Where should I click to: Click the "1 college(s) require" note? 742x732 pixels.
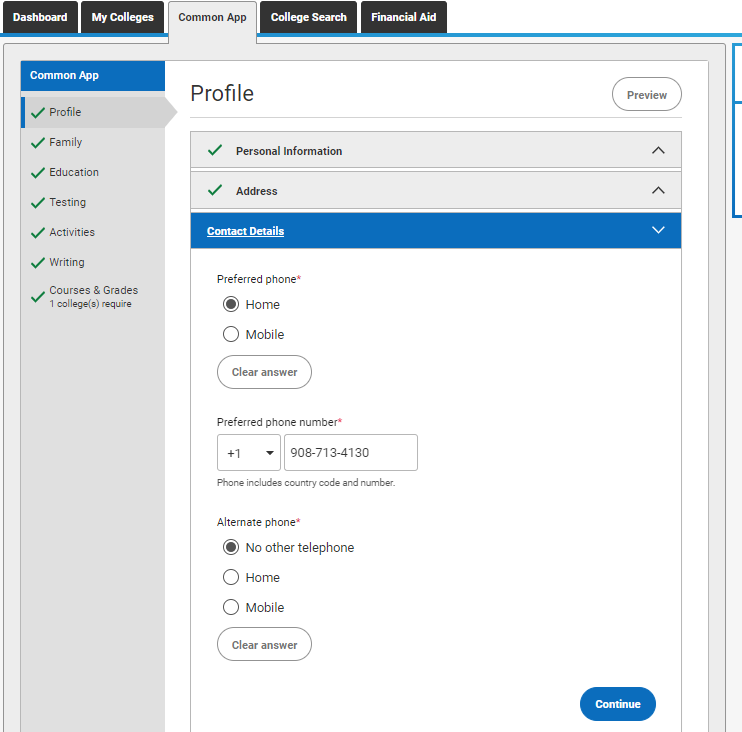pyautogui.click(x=90, y=304)
